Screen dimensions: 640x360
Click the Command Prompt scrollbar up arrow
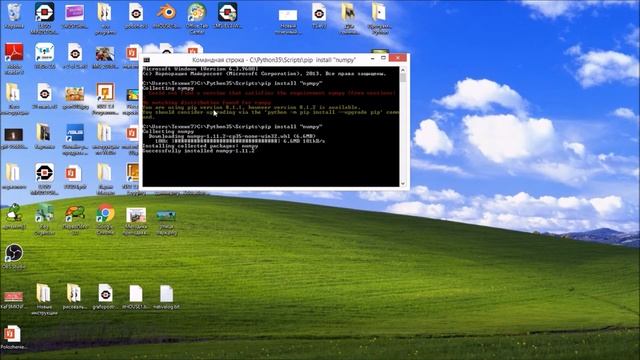click(403, 70)
